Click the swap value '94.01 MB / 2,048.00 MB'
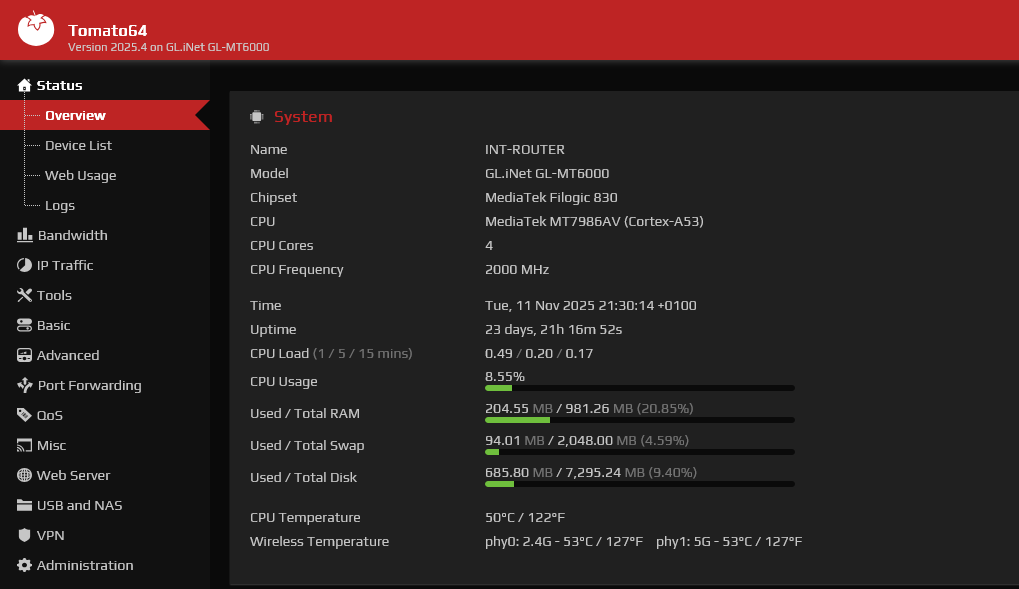 pos(561,440)
